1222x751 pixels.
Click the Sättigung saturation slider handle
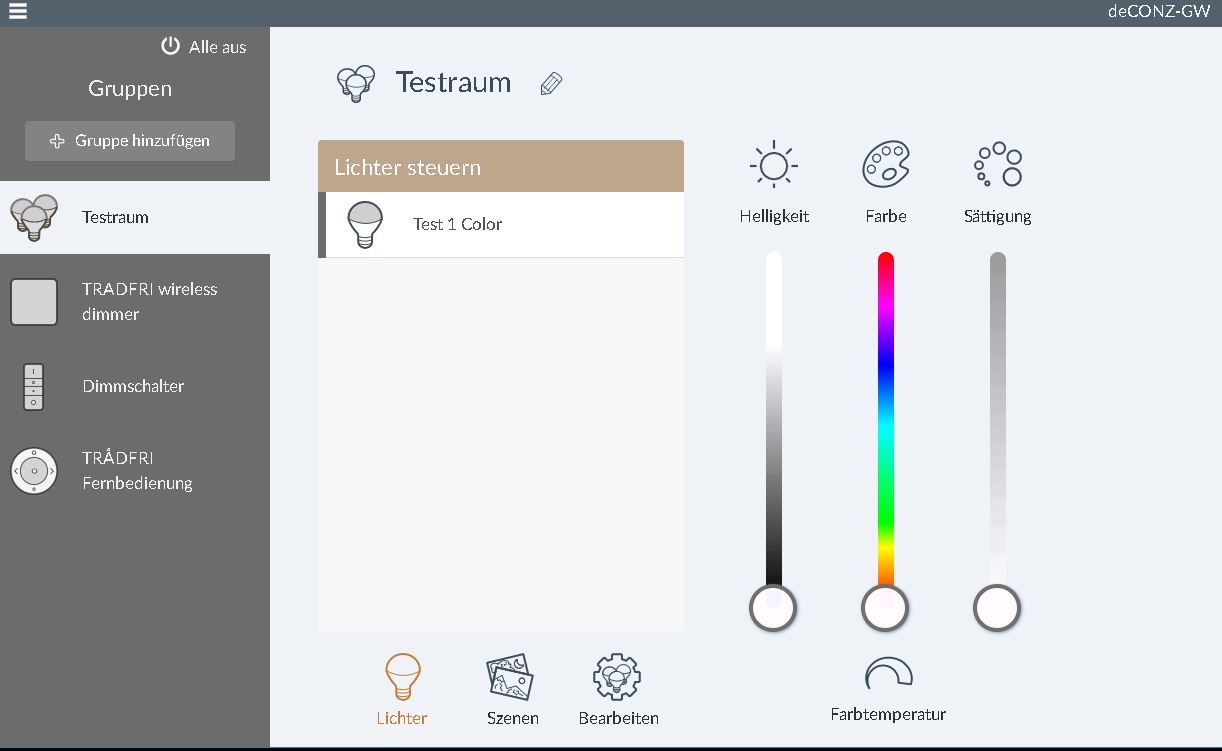pyautogui.click(x=997, y=607)
